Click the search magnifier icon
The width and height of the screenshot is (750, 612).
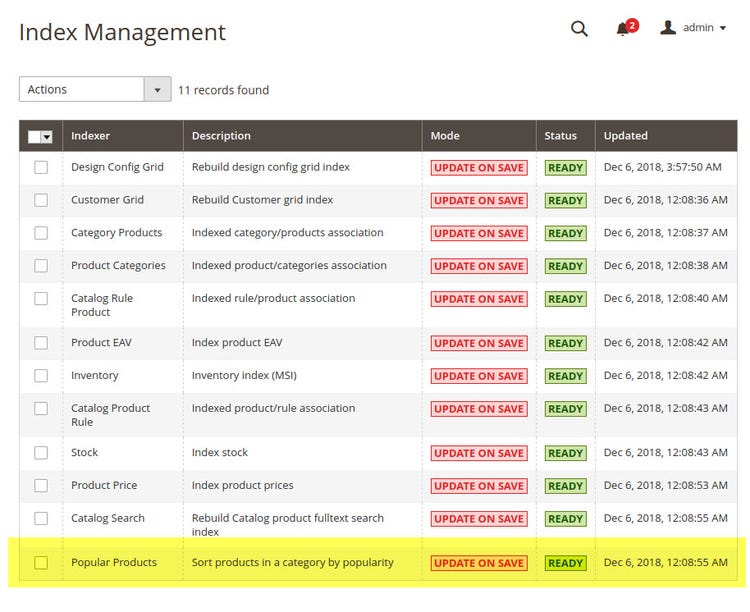[x=579, y=29]
